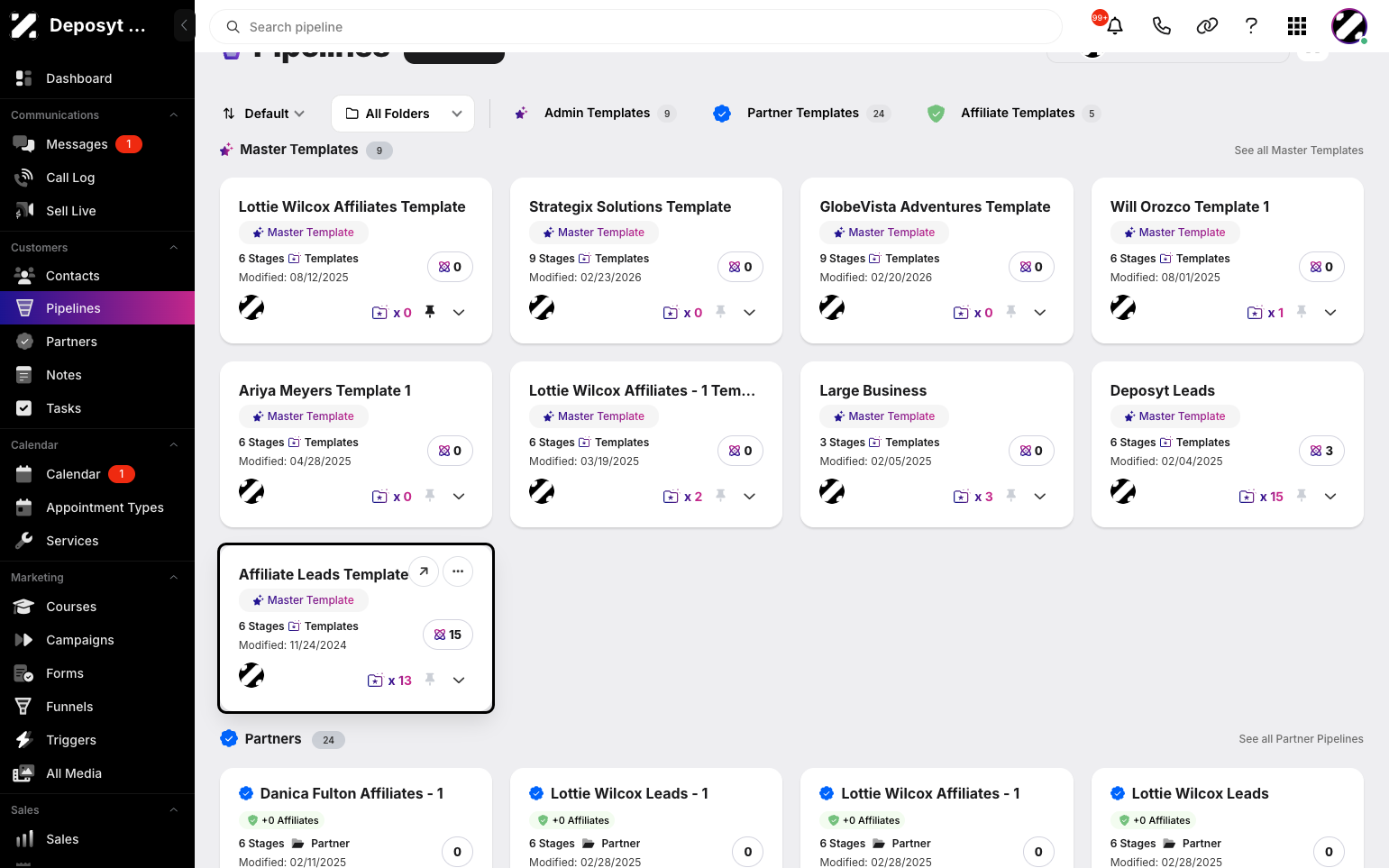This screenshot has width=1389, height=868.
Task: Open the Large Business template title
Action: tap(873, 390)
